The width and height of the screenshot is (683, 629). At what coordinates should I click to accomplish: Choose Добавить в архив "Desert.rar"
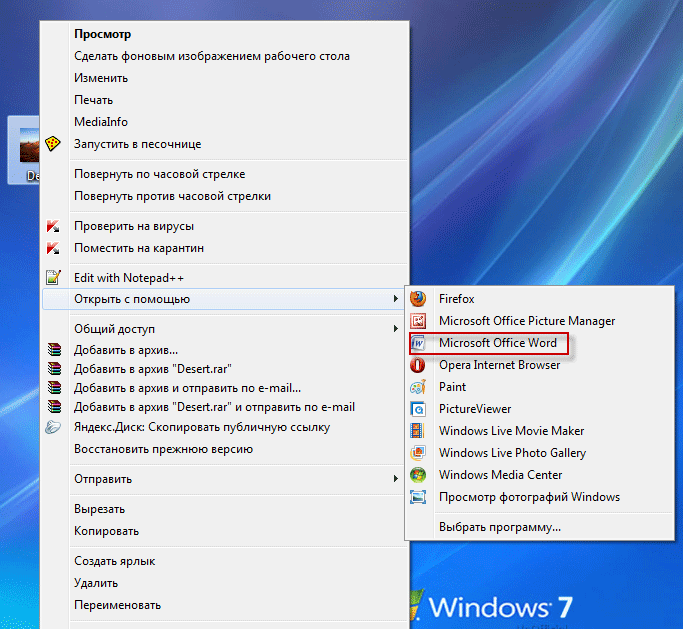coord(152,369)
